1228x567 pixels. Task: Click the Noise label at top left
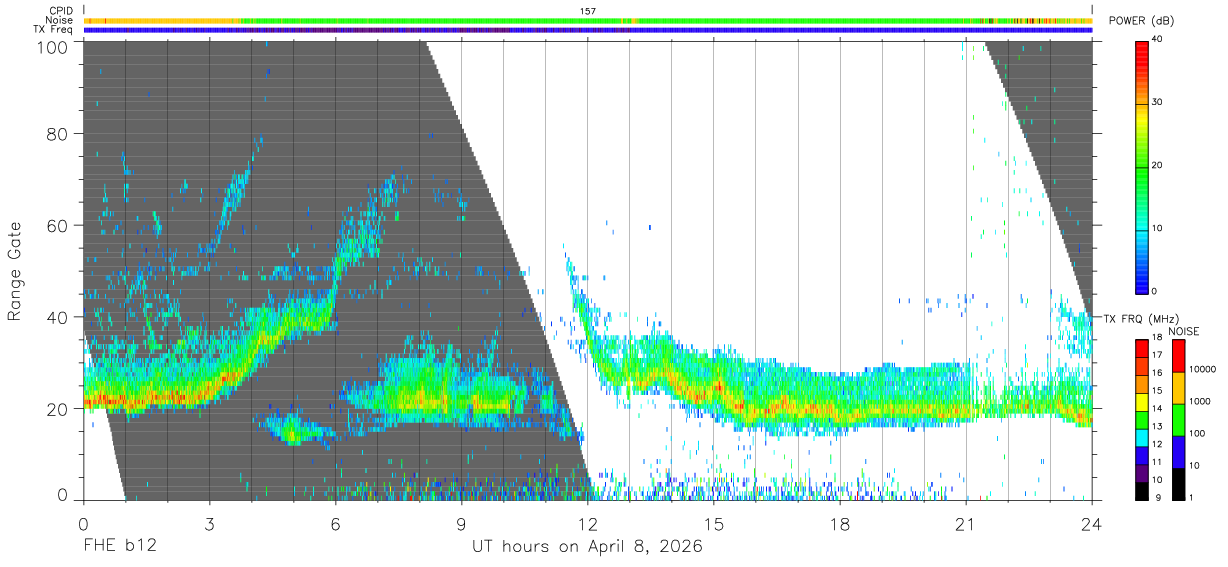59,20
